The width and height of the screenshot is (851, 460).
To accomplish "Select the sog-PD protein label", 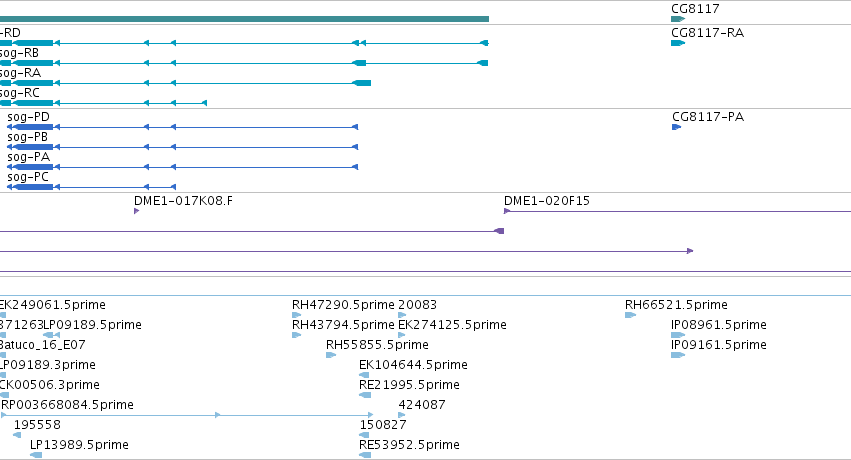I will (28, 117).
